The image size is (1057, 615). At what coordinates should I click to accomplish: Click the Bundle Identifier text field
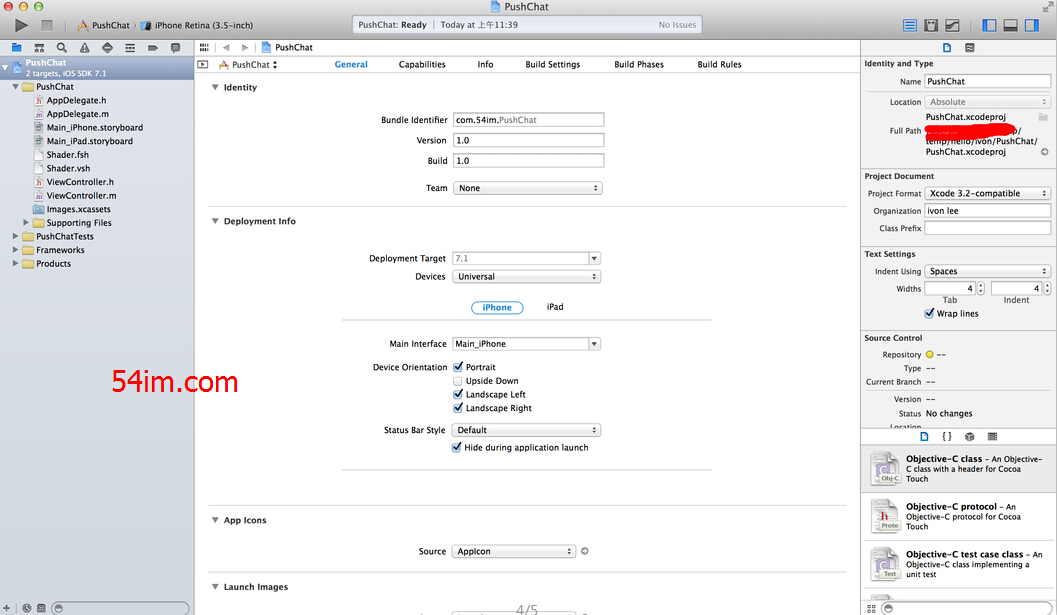[x=528, y=120]
